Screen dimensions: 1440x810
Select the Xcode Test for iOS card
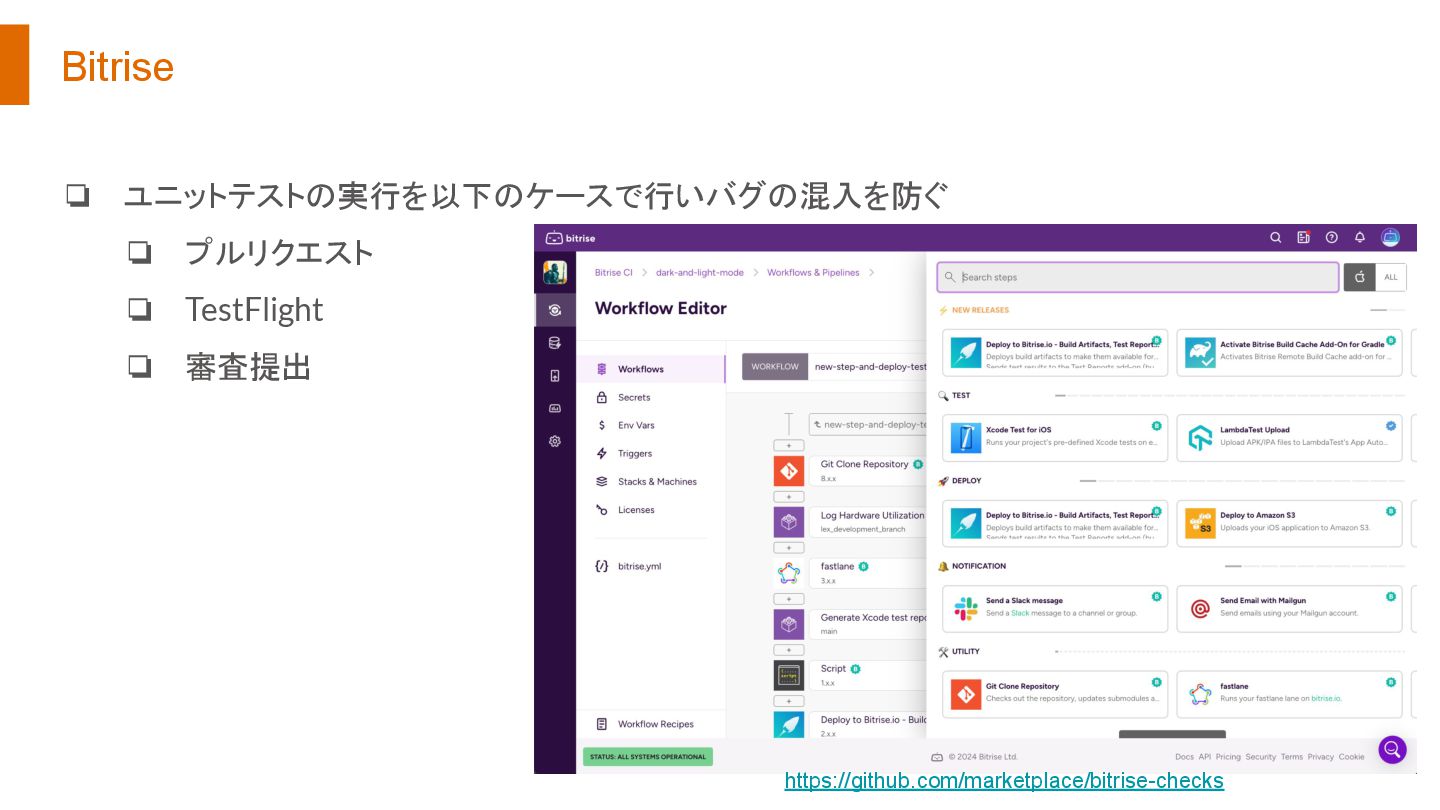coord(1055,438)
